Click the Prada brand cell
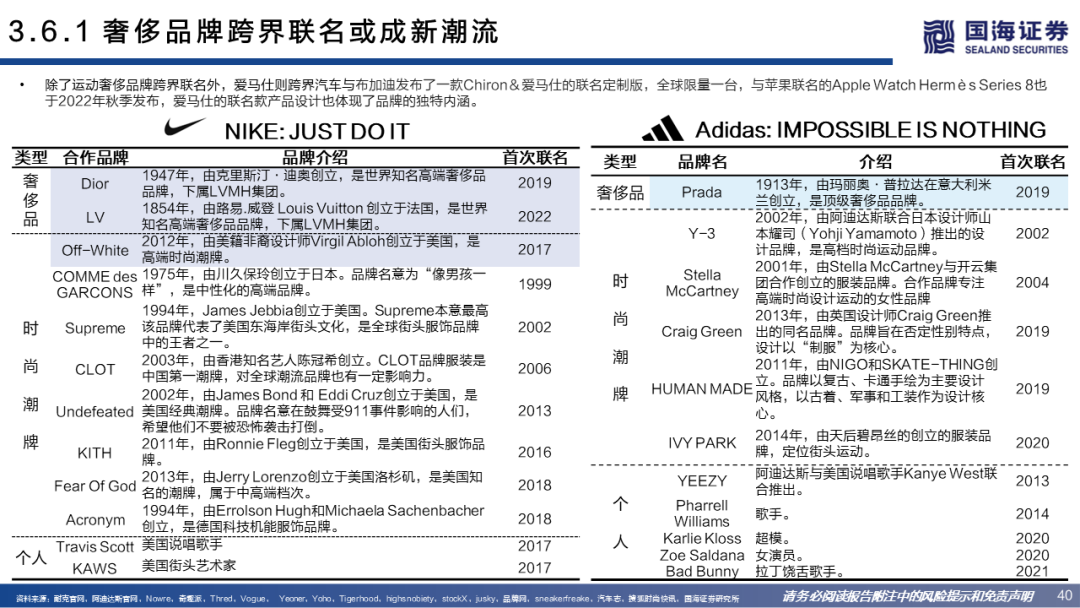1080x608 pixels. click(702, 192)
